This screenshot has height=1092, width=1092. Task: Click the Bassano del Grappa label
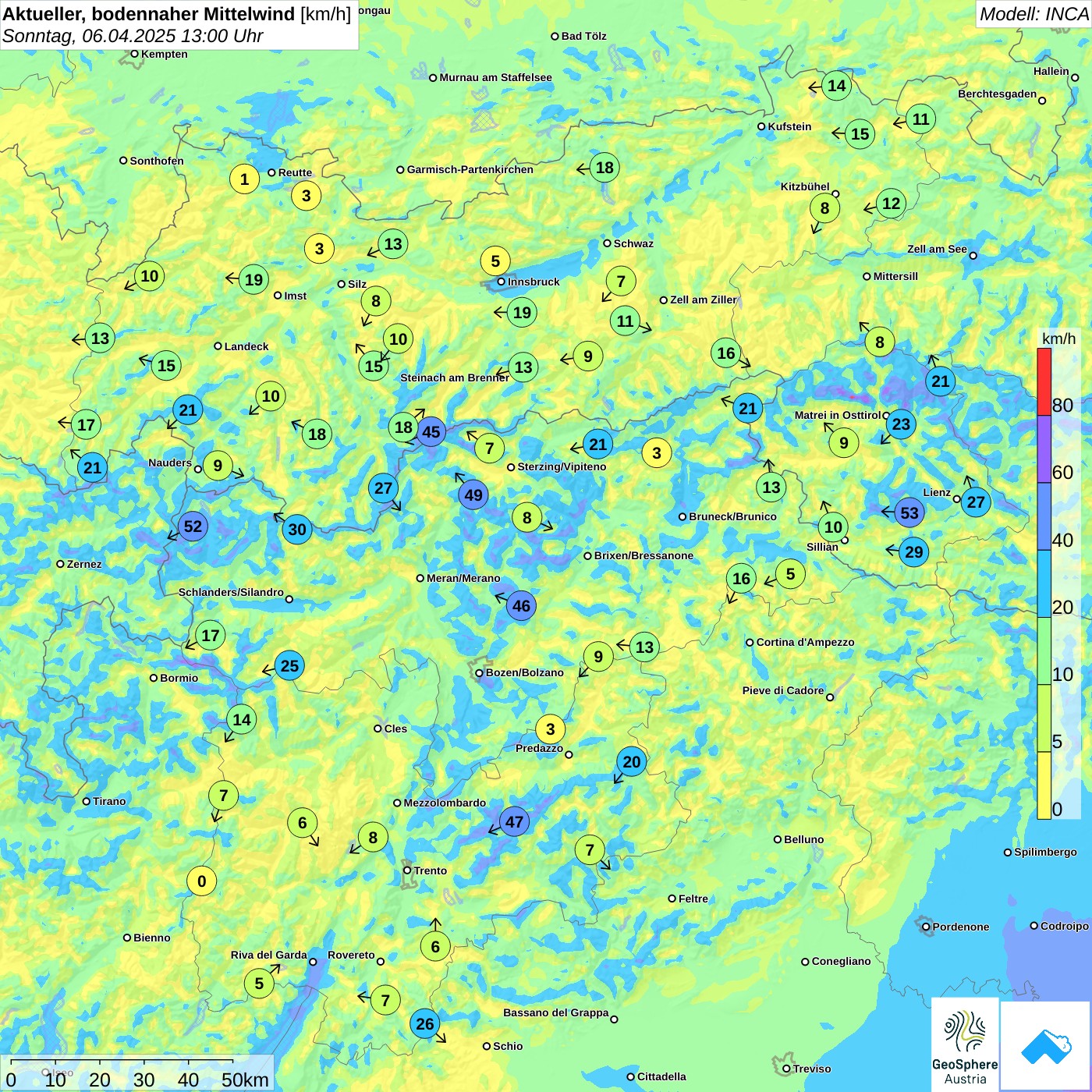(555, 1012)
